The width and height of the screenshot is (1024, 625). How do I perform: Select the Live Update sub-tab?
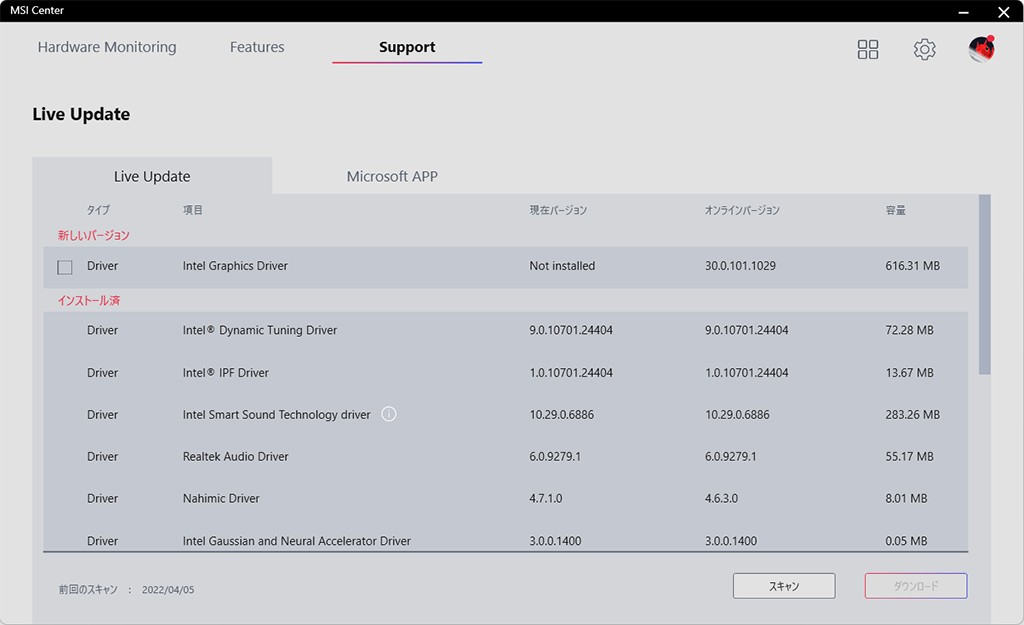[x=152, y=176]
